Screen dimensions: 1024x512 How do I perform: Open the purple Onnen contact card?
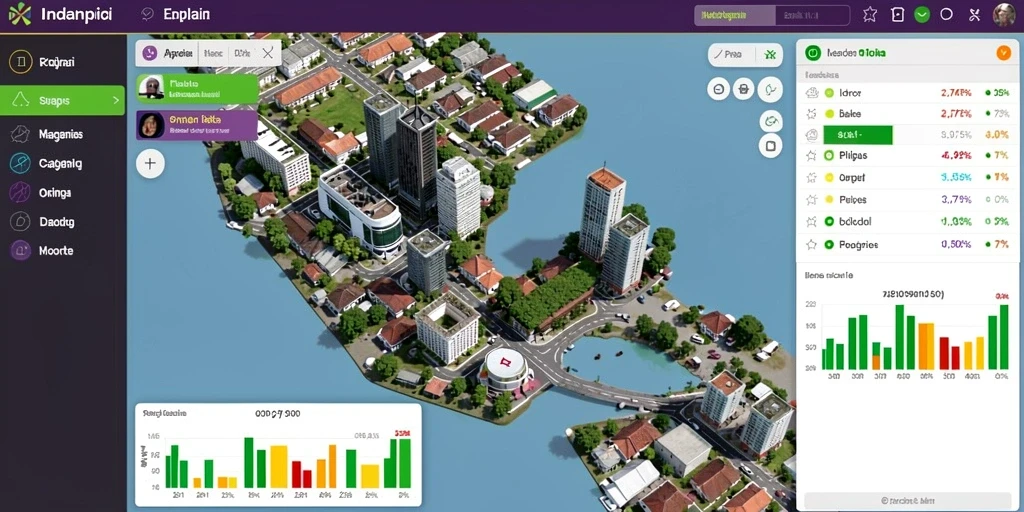tap(197, 125)
